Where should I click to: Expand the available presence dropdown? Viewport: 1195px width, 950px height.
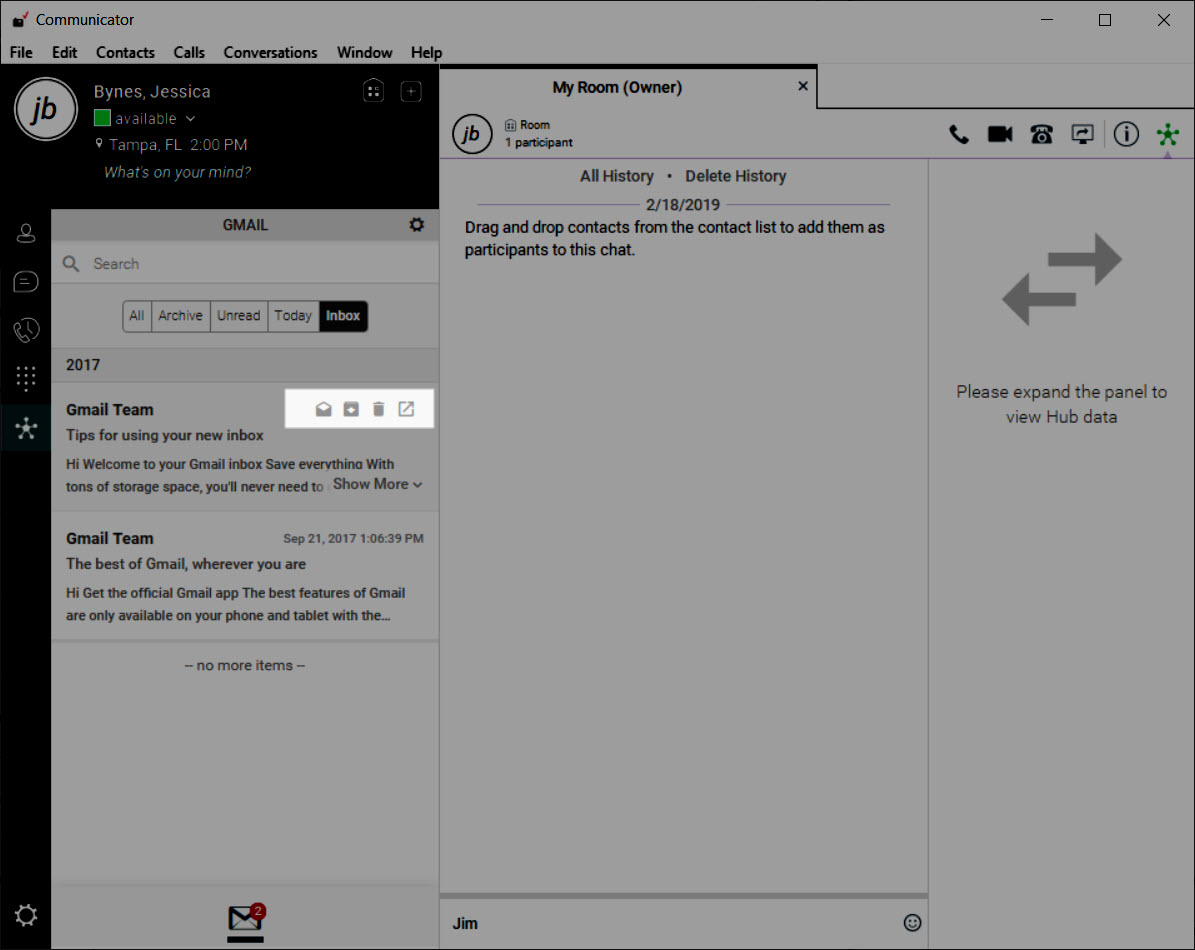click(x=191, y=119)
